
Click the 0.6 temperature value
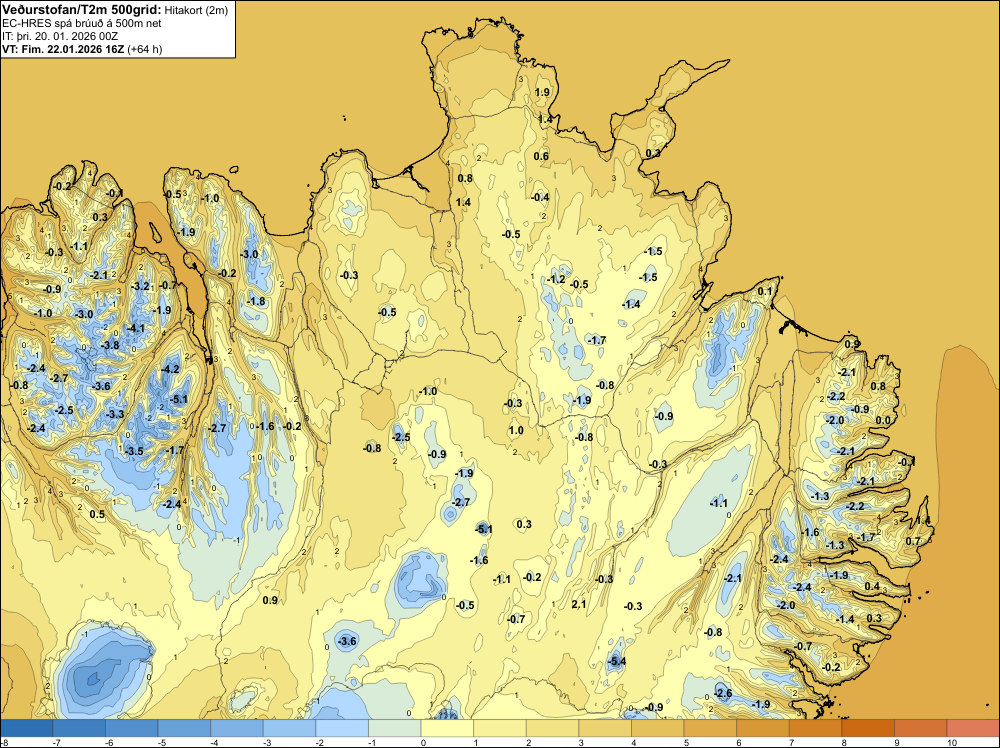541,156
